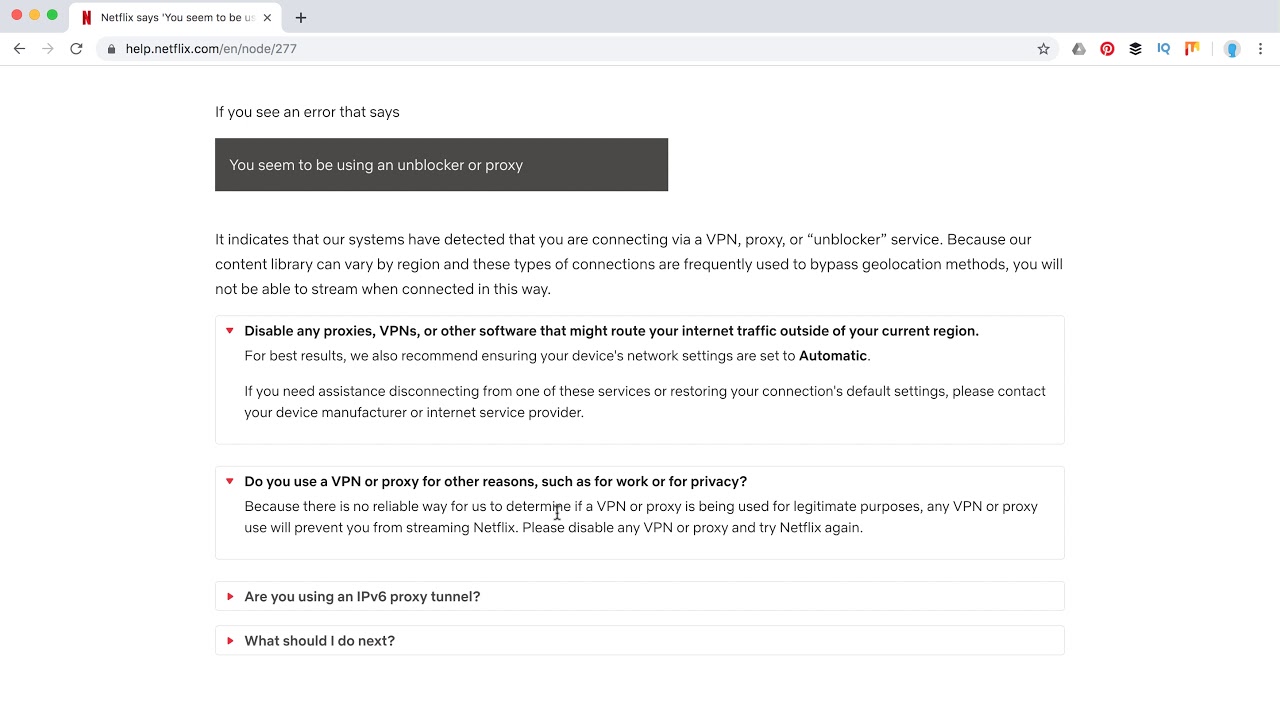Close the Netflix help tab

click(267, 17)
